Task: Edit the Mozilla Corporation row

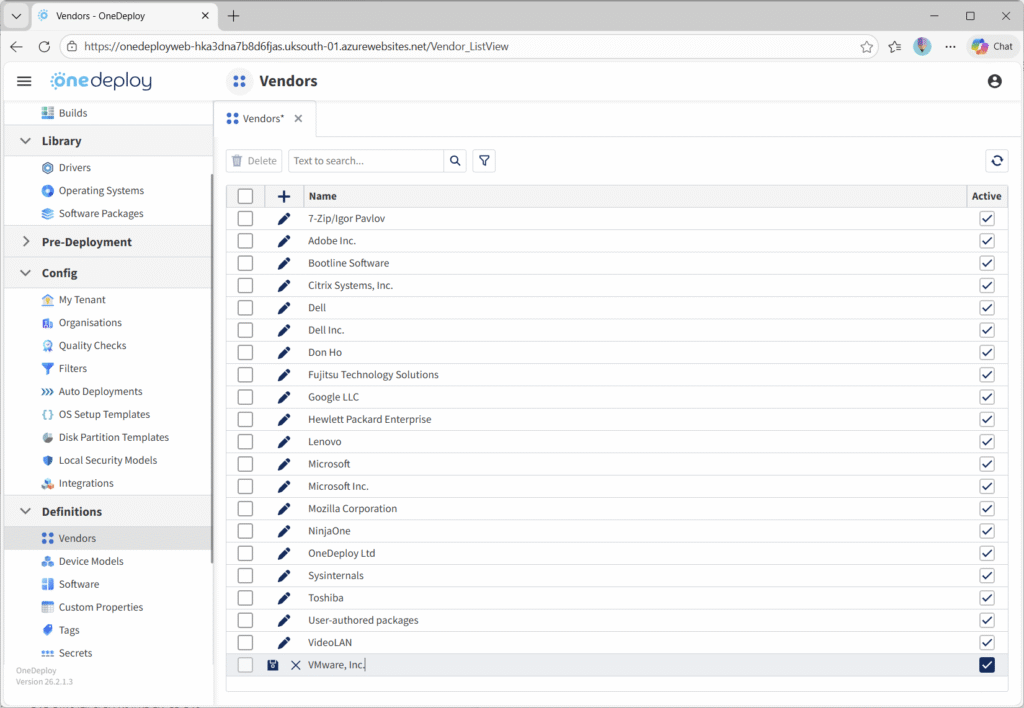Action: [283, 509]
